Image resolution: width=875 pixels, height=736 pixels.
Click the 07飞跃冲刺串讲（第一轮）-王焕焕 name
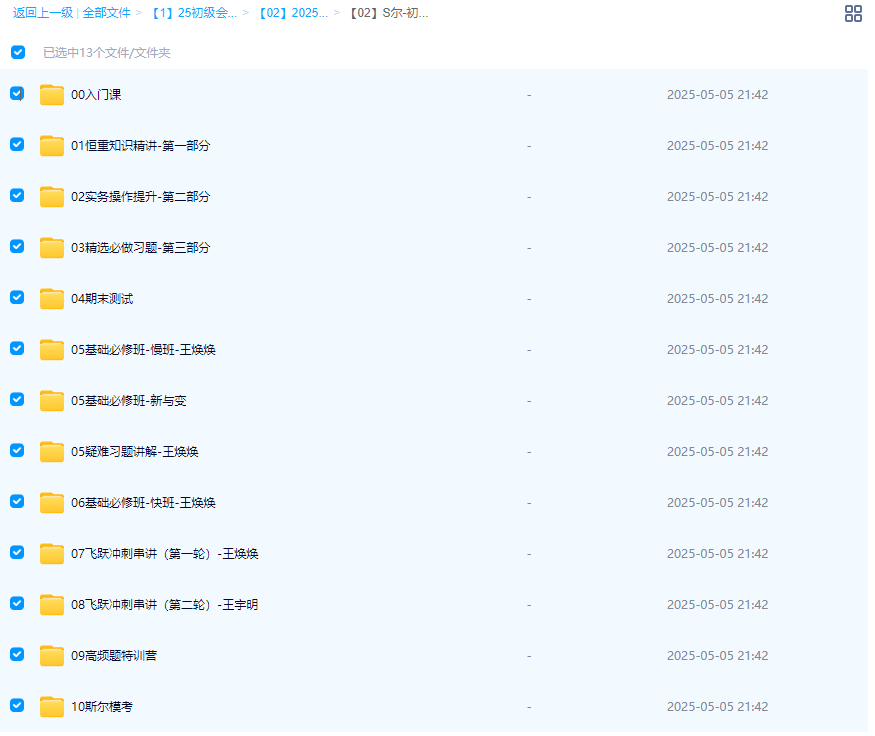[x=165, y=554]
